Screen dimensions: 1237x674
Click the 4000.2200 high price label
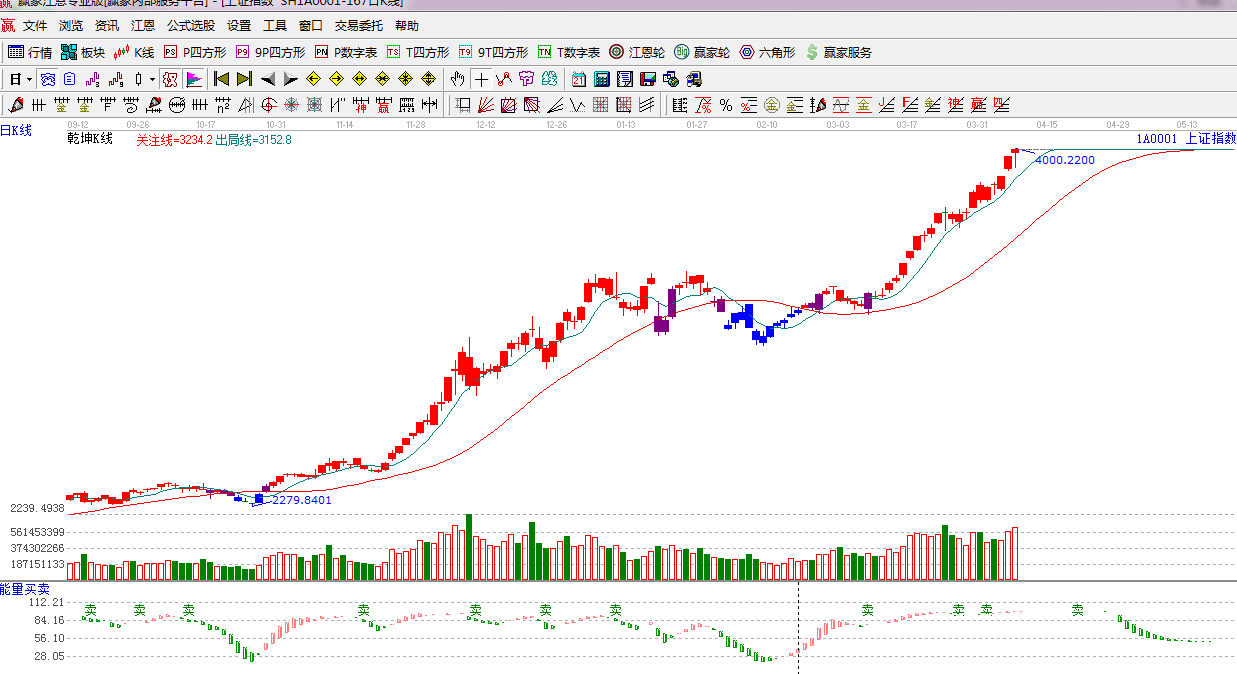point(1064,160)
